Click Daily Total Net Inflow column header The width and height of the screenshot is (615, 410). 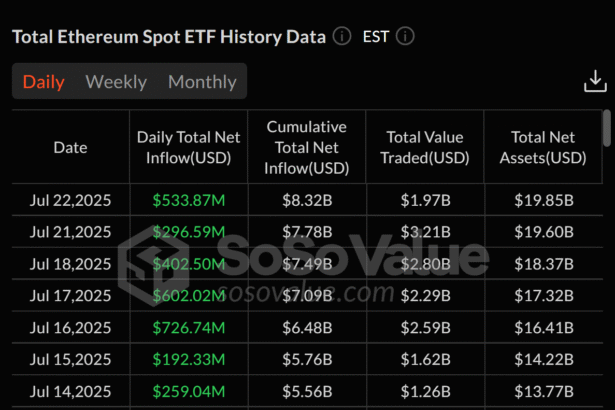(189, 148)
